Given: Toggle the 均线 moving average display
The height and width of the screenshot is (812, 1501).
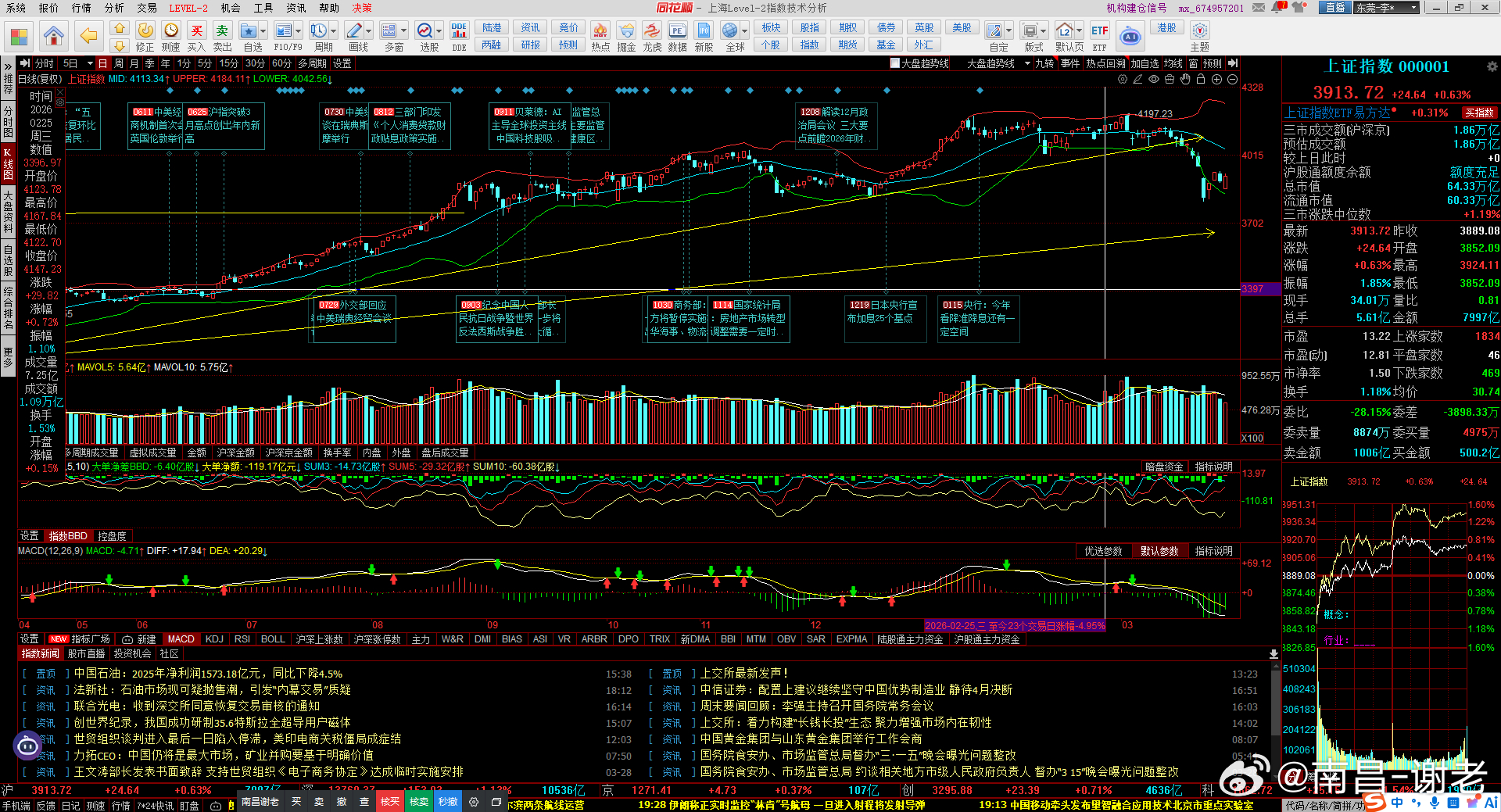Looking at the screenshot, I should pyautogui.click(x=1173, y=63).
